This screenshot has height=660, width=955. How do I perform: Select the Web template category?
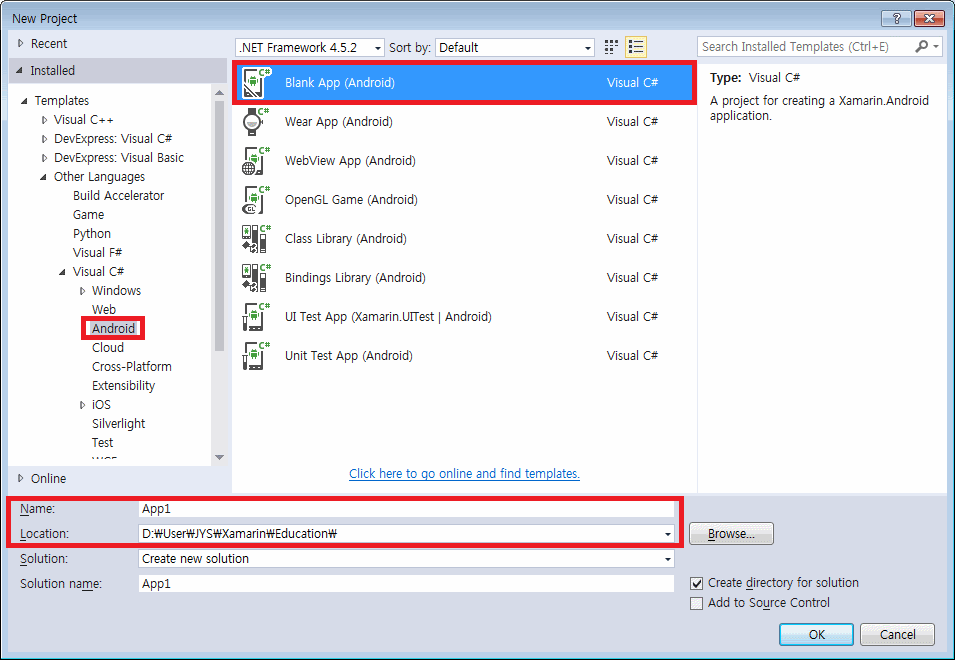click(x=104, y=309)
